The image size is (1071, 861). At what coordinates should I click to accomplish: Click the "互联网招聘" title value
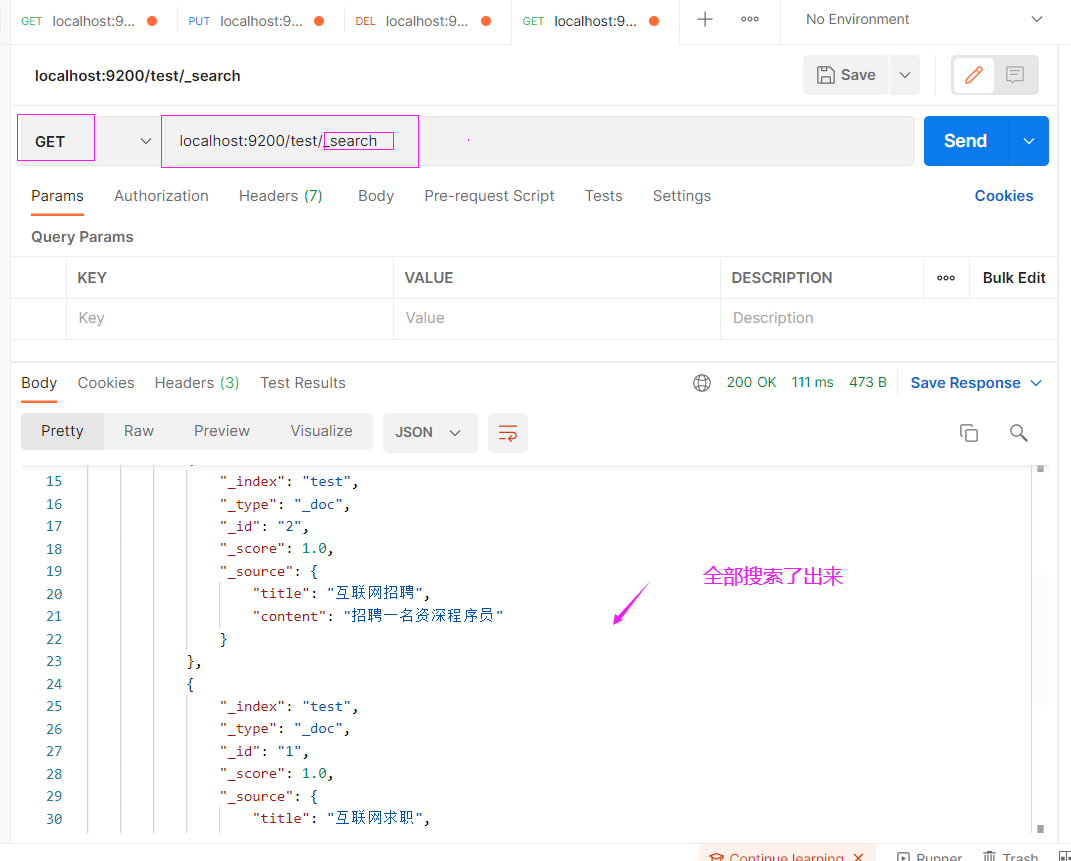[x=374, y=593]
